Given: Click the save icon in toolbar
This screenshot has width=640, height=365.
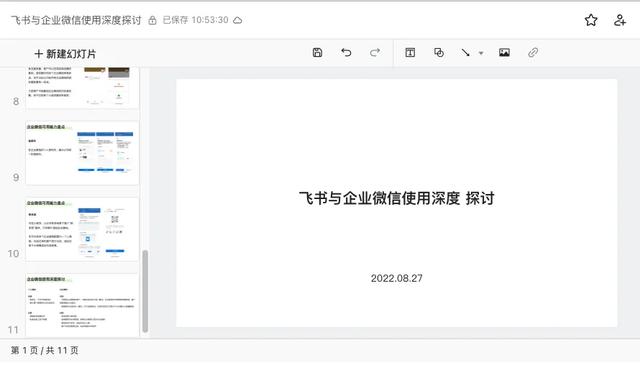Looking at the screenshot, I should click(x=317, y=53).
